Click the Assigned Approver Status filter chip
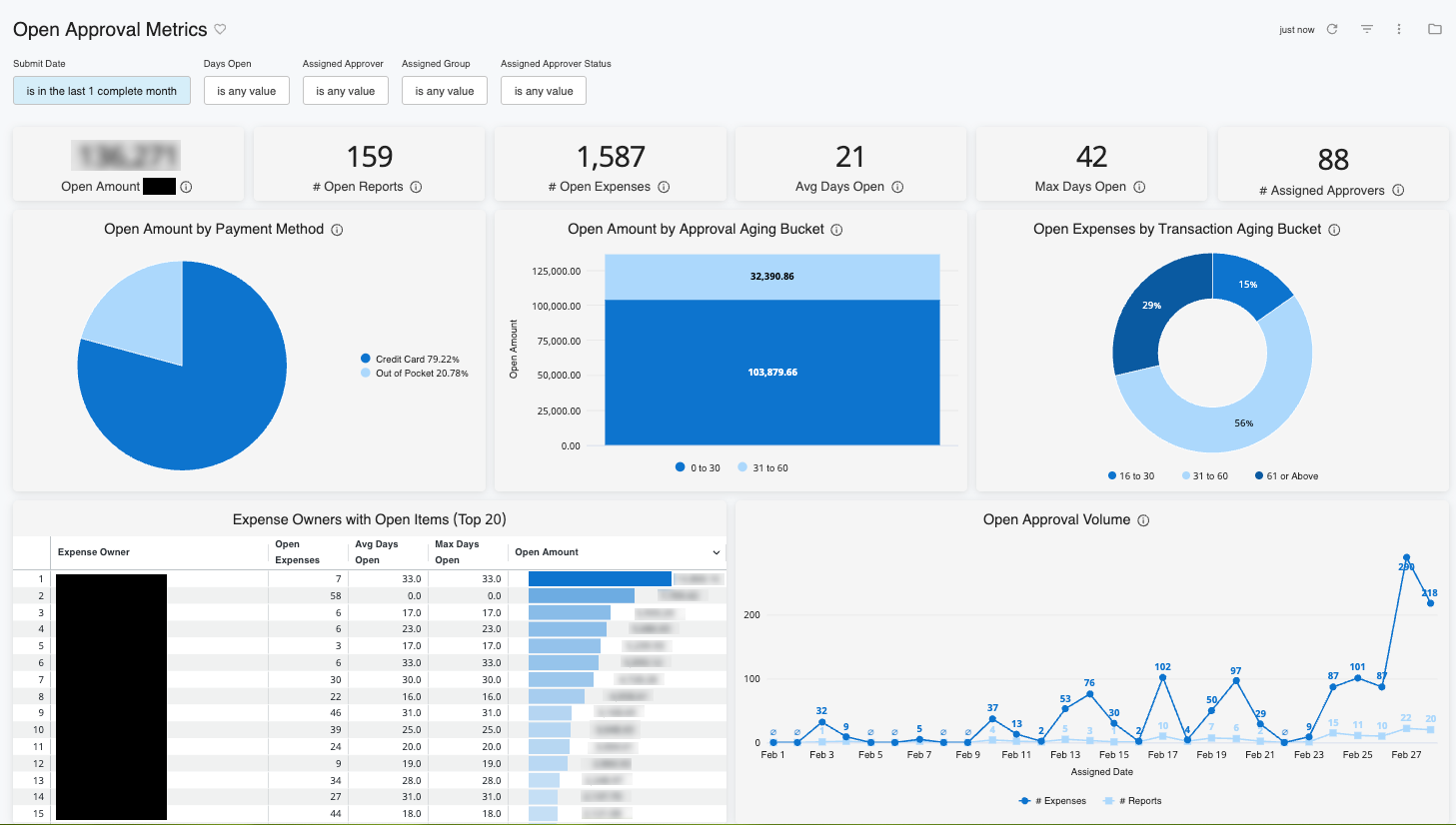1456x825 pixels. (543, 90)
